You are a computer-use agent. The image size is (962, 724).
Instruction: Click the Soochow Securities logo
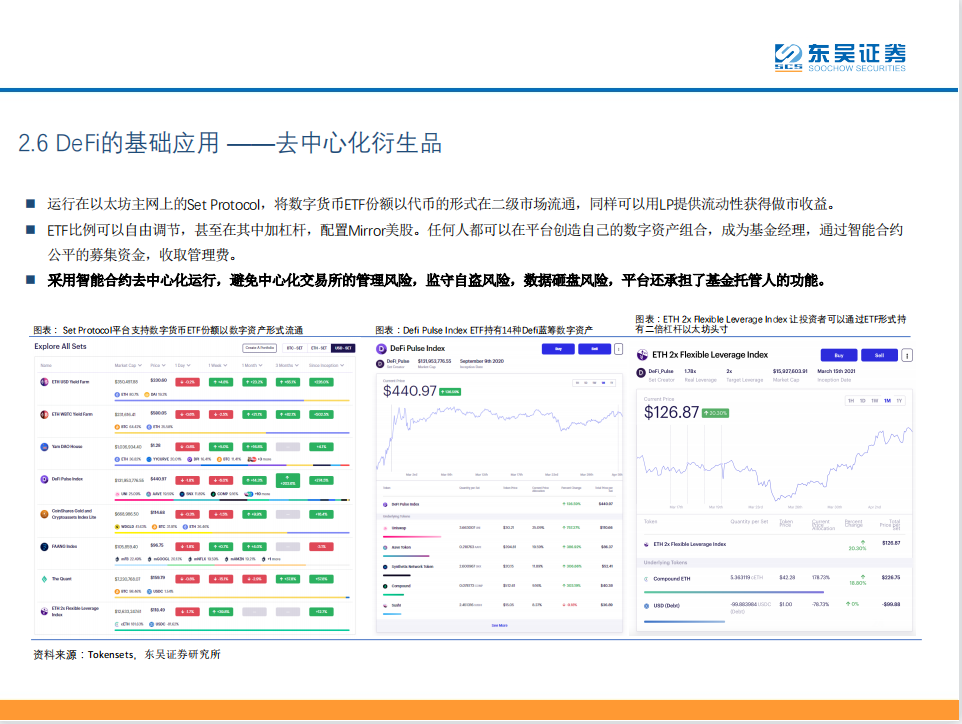click(x=840, y=55)
